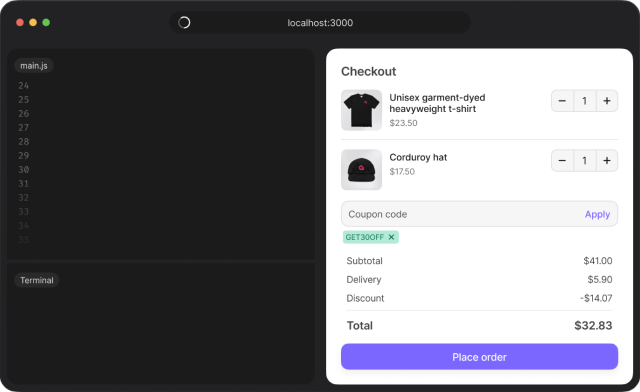The width and height of the screenshot is (640, 392).
Task: Click the green maximize window button
Action: tap(46, 22)
